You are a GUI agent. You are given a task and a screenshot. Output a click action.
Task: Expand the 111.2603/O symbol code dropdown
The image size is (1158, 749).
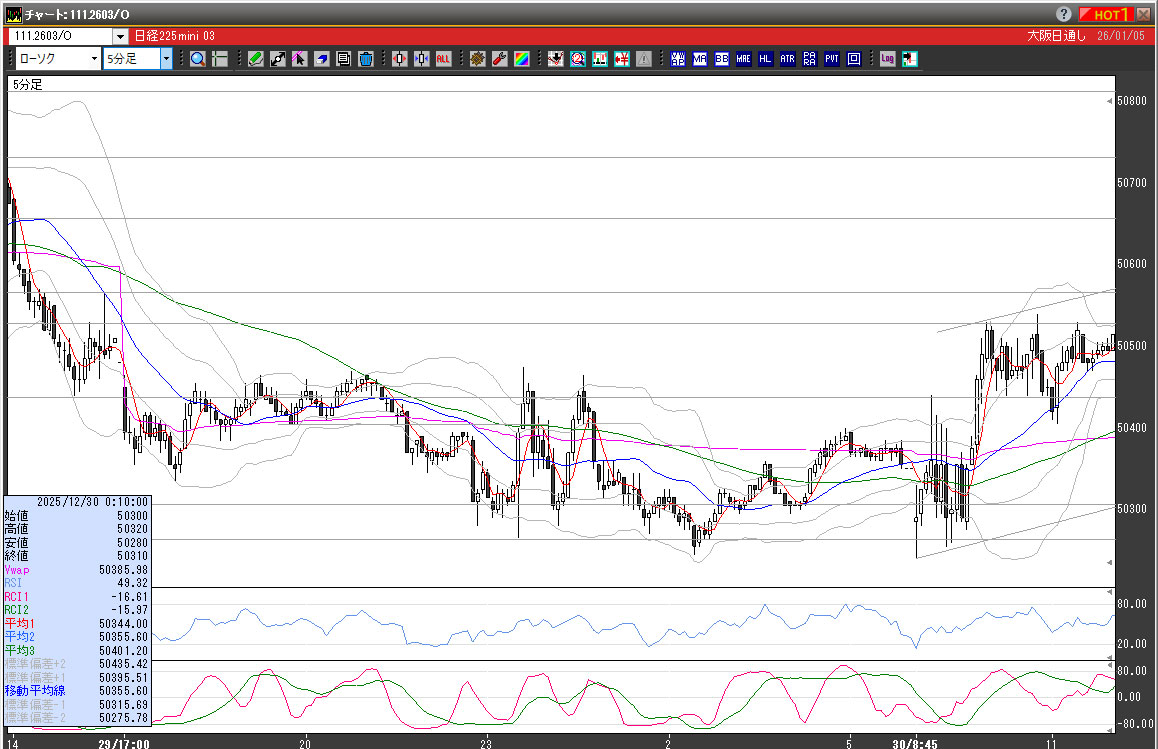120,36
